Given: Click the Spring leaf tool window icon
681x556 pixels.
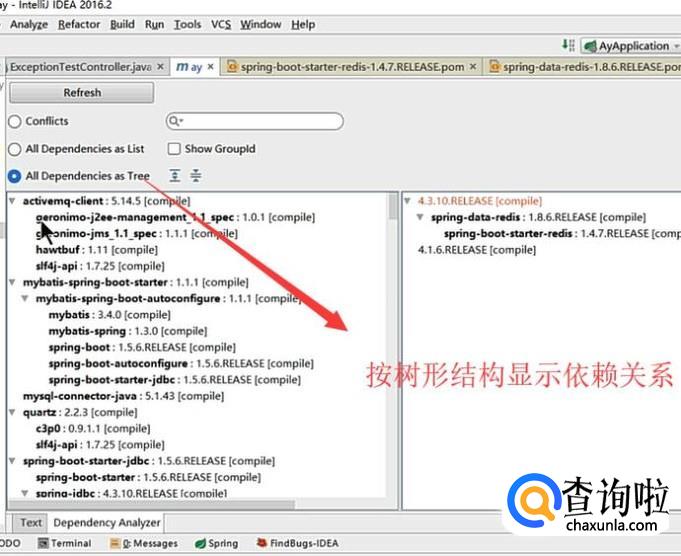Looking at the screenshot, I should (200, 543).
